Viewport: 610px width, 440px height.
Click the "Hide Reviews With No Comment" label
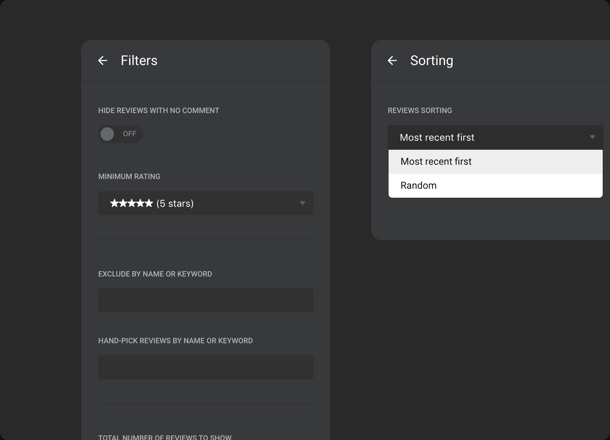(x=158, y=110)
